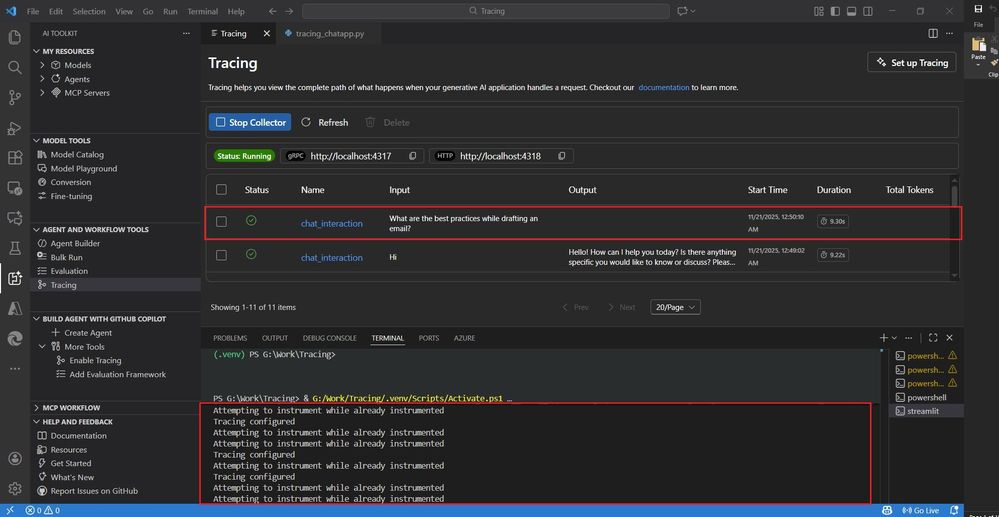Create a new terminal with plus icon
Viewport: 999px width, 517px height.
[884, 338]
